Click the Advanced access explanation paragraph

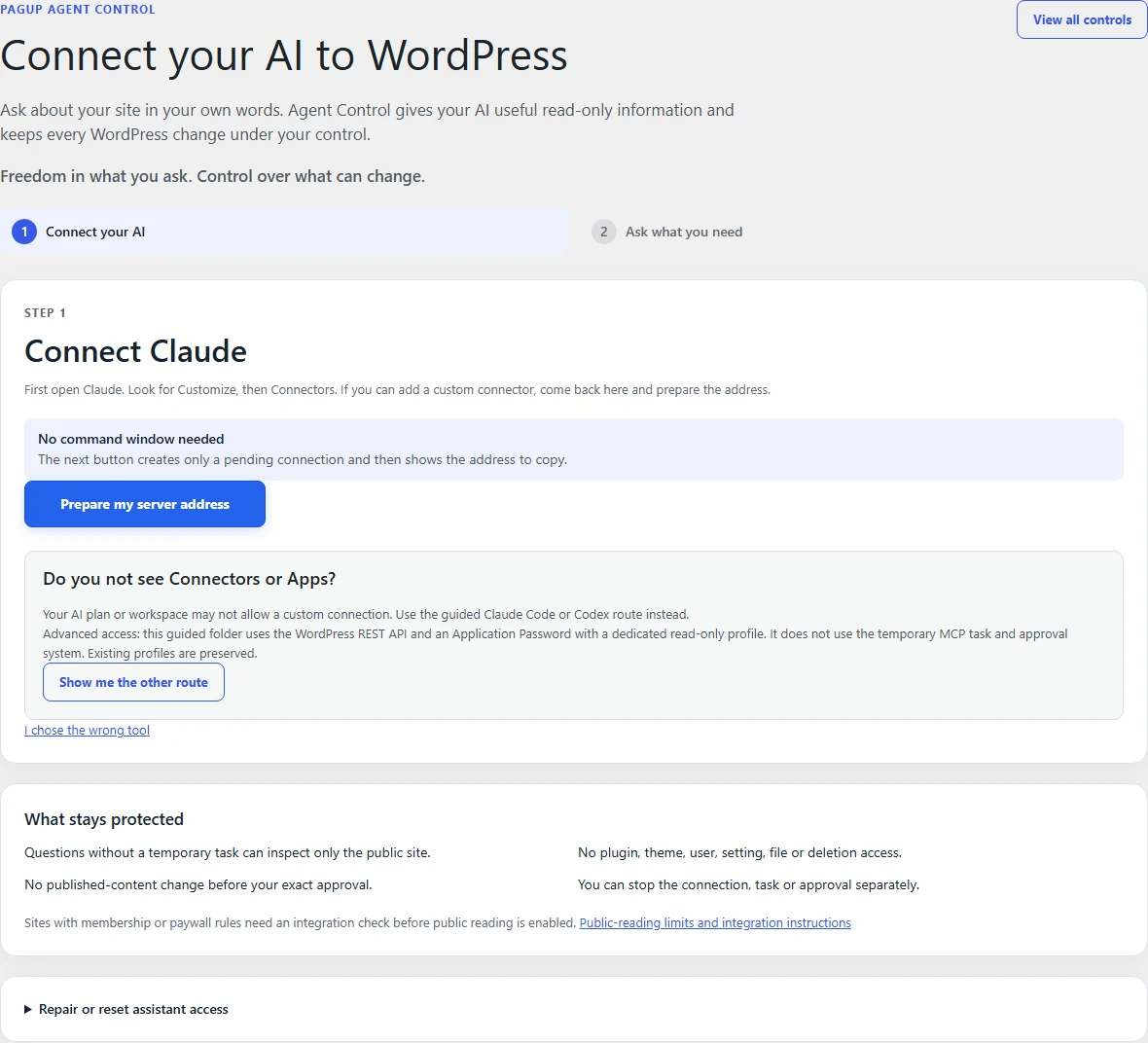555,643
